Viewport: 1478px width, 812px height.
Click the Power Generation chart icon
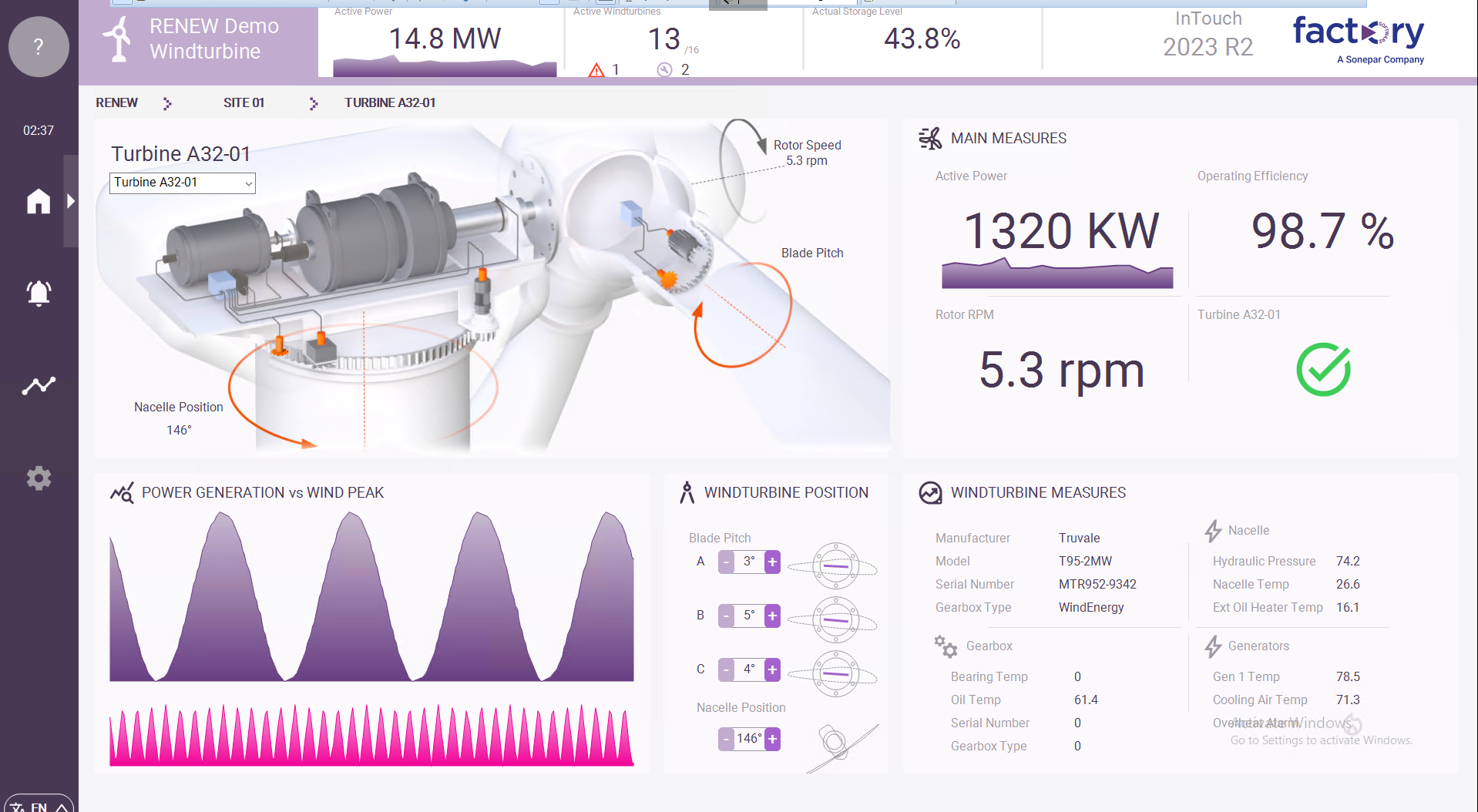tap(122, 492)
